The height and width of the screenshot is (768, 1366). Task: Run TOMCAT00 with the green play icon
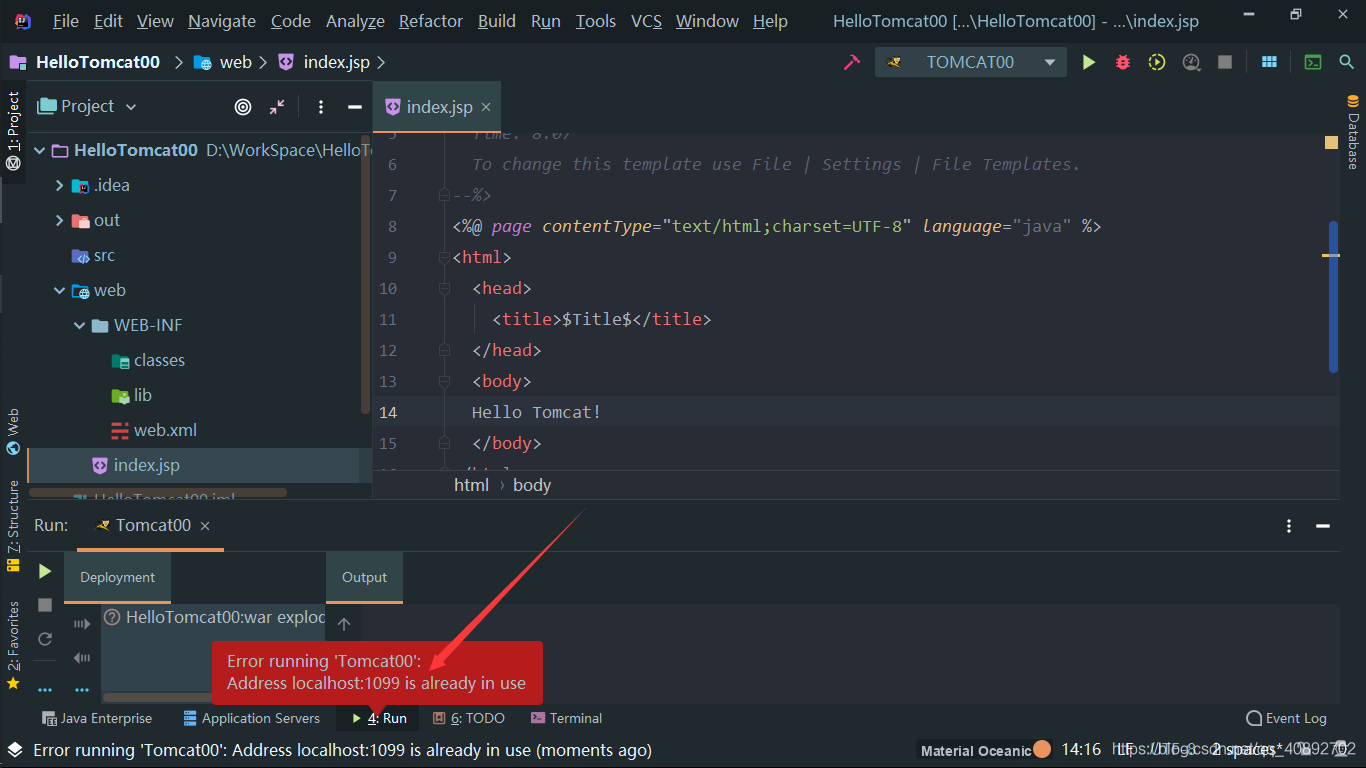1089,62
